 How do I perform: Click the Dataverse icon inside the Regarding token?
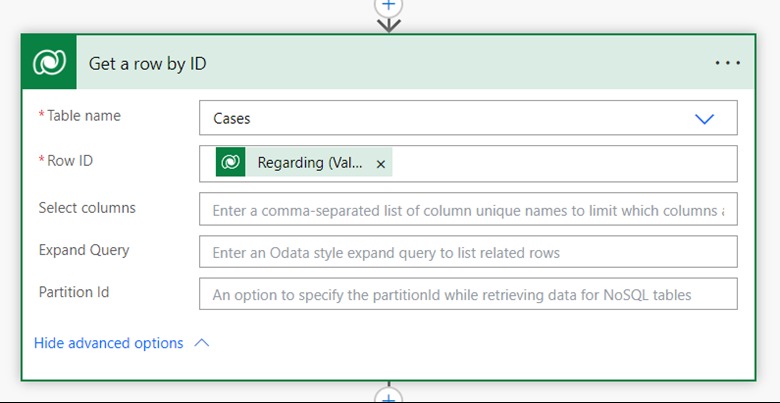pyautogui.click(x=230, y=162)
